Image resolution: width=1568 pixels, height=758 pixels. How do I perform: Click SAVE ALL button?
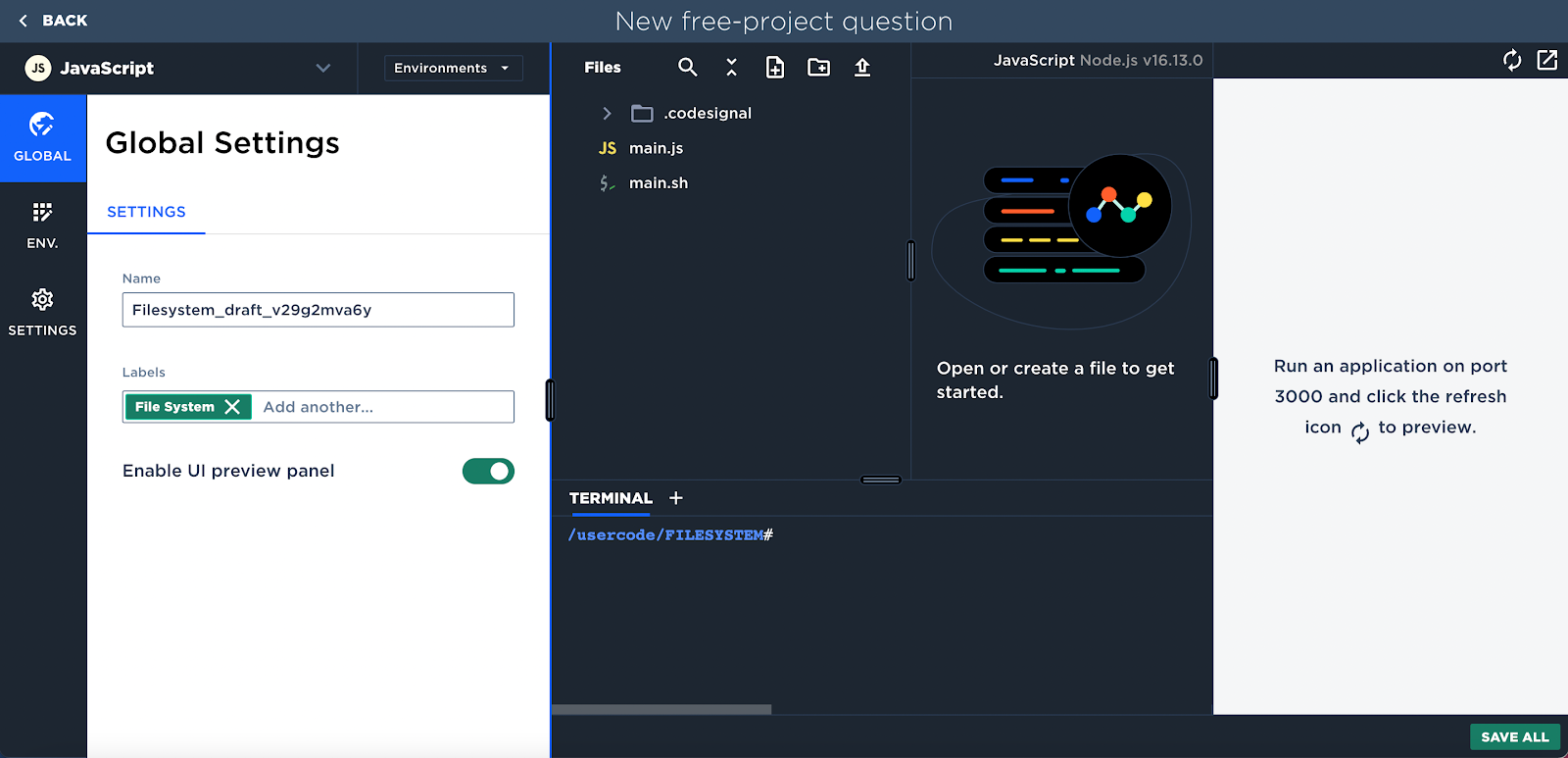pyautogui.click(x=1514, y=737)
